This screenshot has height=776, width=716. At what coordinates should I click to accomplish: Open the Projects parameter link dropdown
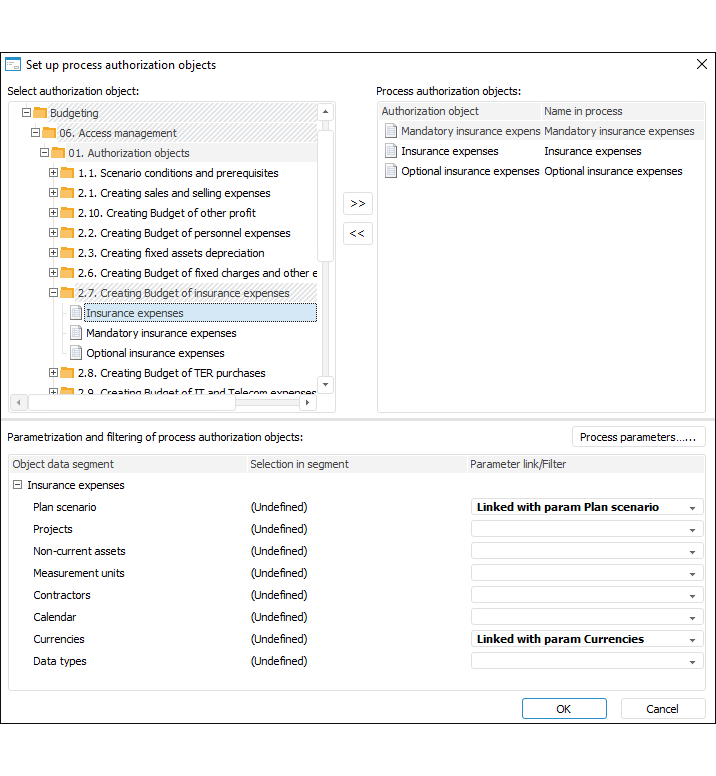click(691, 530)
